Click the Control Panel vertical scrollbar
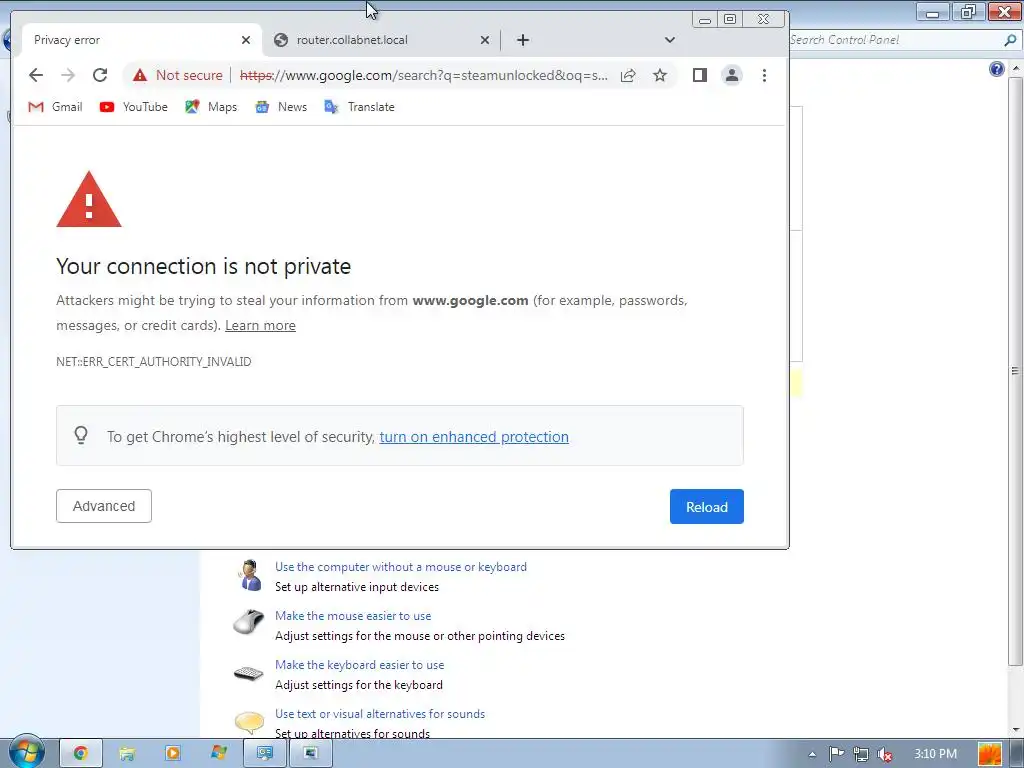The width and height of the screenshot is (1024, 768). [x=1016, y=371]
